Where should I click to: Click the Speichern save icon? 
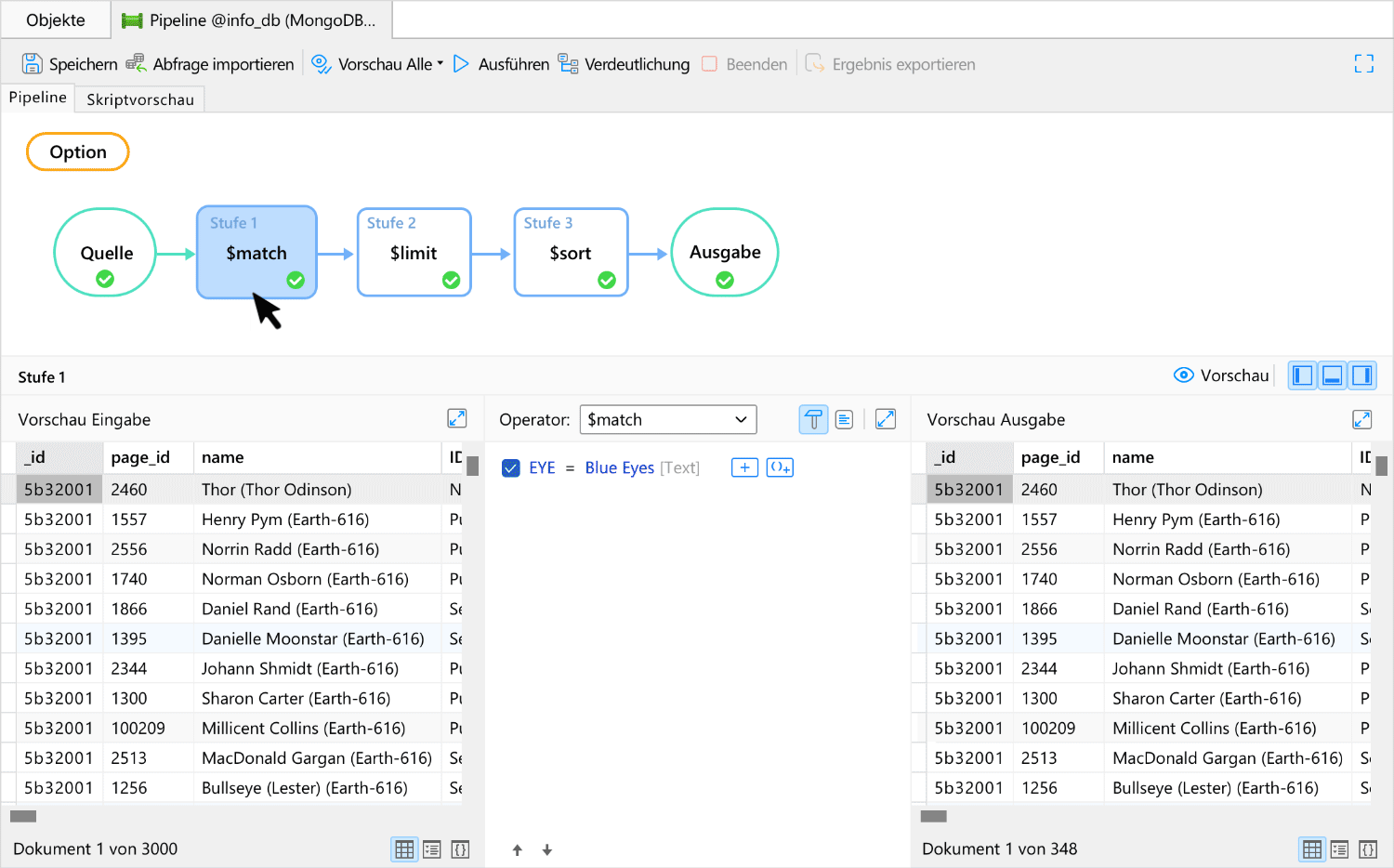click(x=33, y=64)
